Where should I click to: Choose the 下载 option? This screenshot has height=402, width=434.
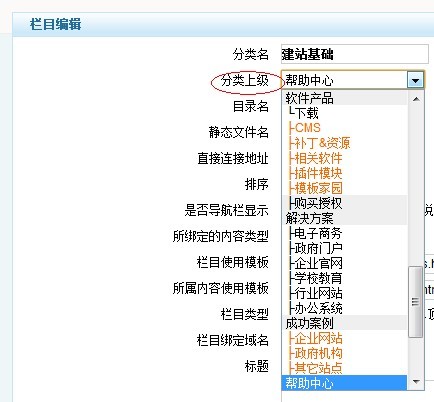(x=345, y=113)
